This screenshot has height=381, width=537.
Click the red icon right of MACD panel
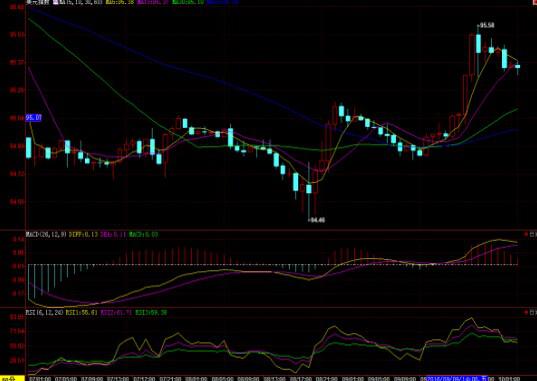coord(526,234)
